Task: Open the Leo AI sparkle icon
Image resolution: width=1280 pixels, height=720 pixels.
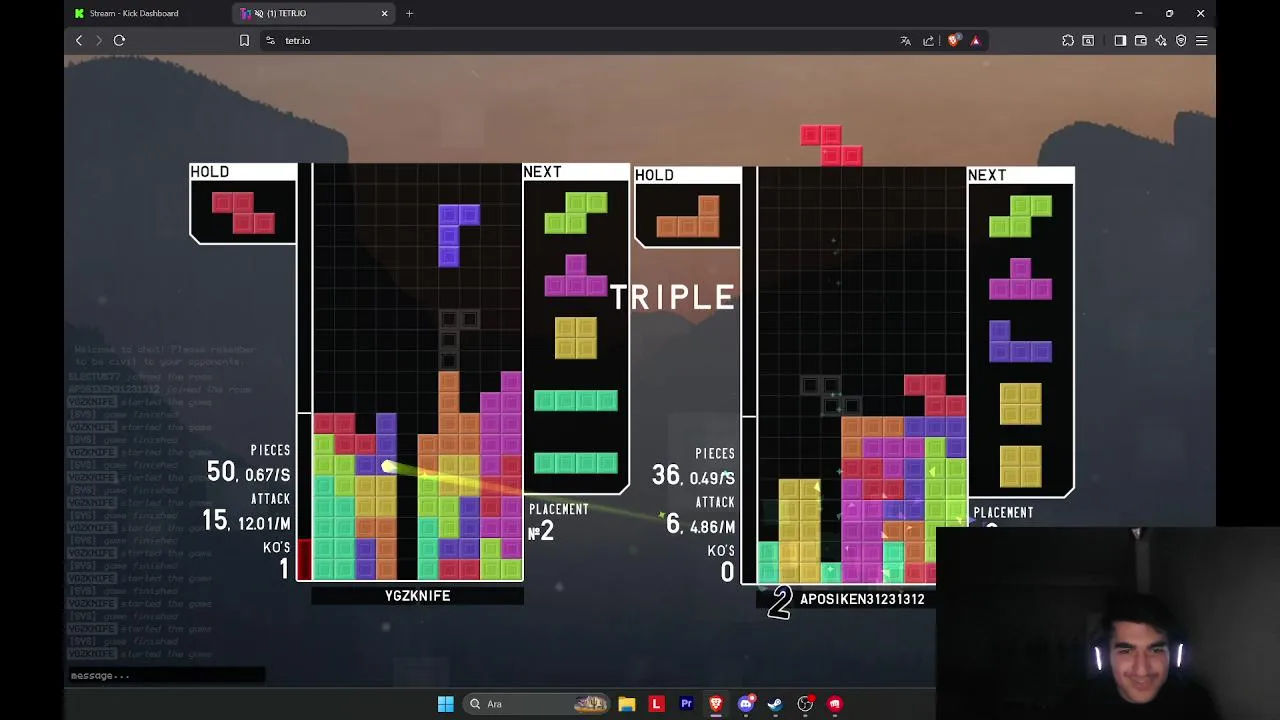Action: point(1161,40)
